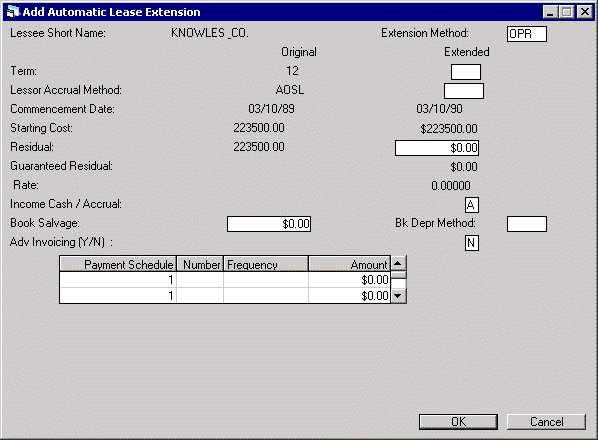This screenshot has height=440, width=598.
Task: Select the Bk Depr Method field
Action: click(527, 224)
